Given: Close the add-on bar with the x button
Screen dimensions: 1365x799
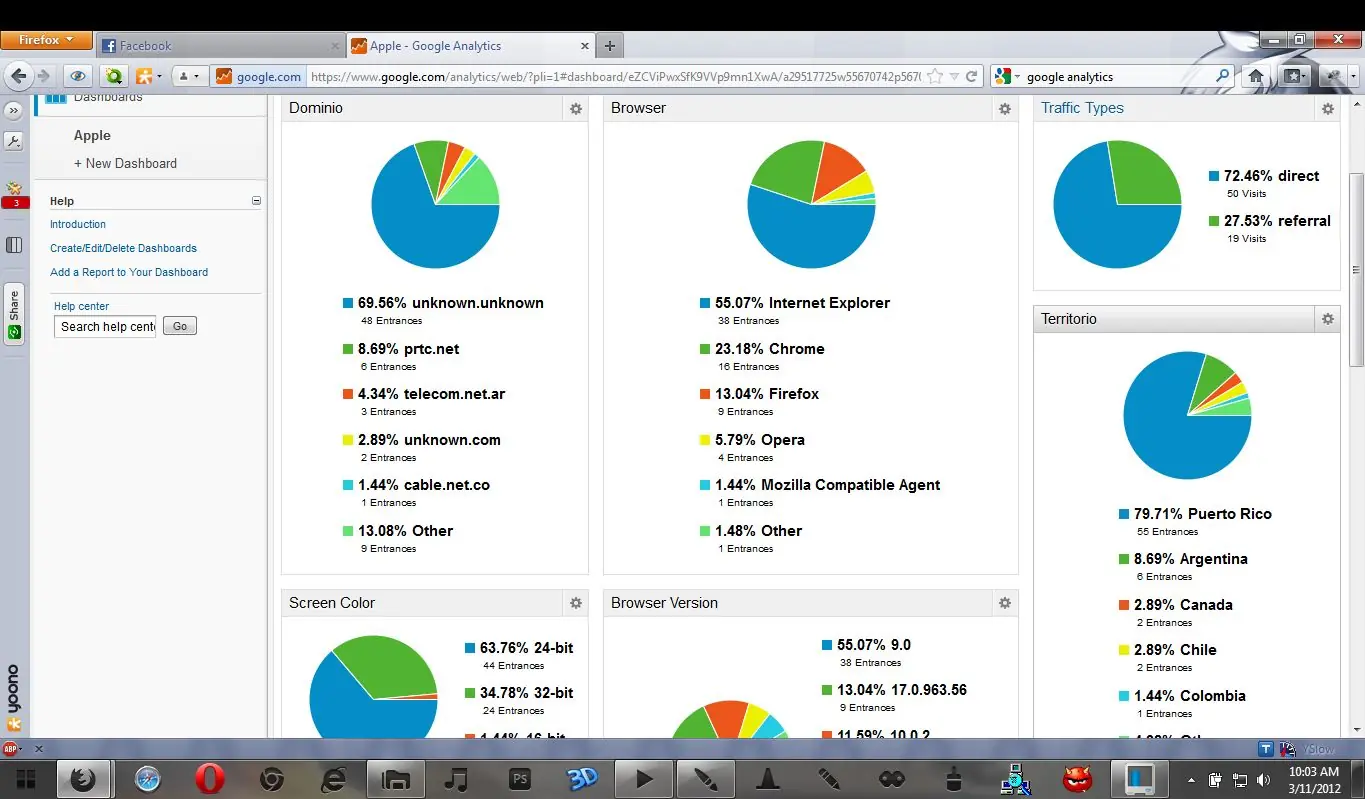Looking at the screenshot, I should (39, 748).
